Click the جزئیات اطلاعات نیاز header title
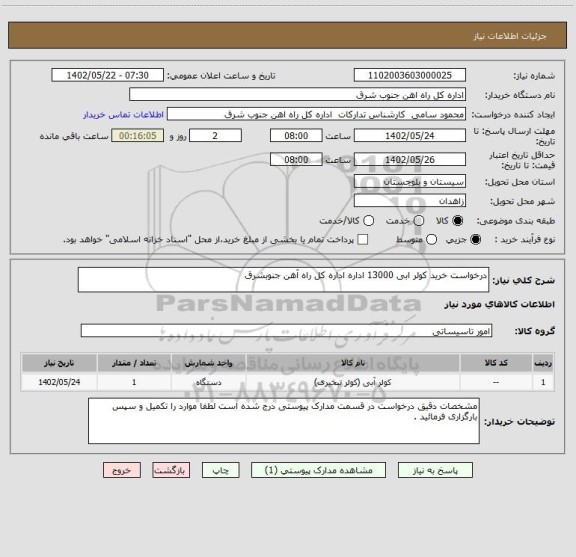The width and height of the screenshot is (576, 557). pos(510,36)
